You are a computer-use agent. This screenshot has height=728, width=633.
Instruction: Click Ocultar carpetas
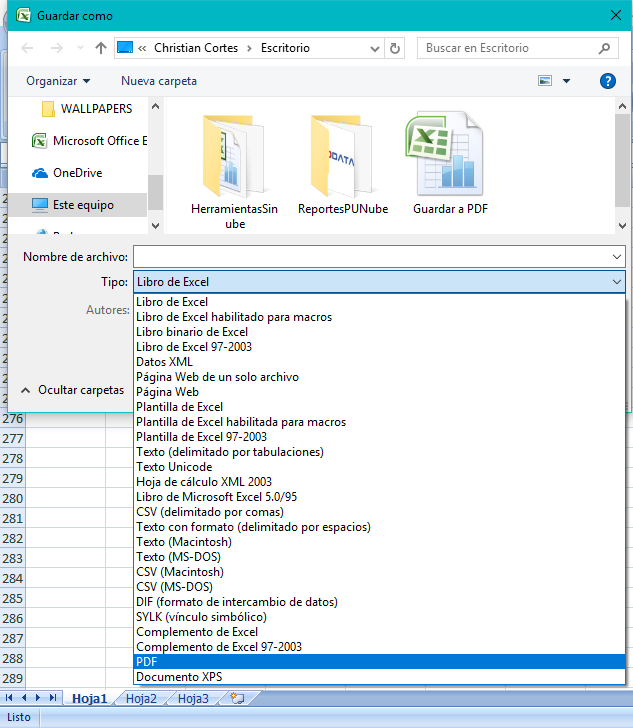coord(73,390)
